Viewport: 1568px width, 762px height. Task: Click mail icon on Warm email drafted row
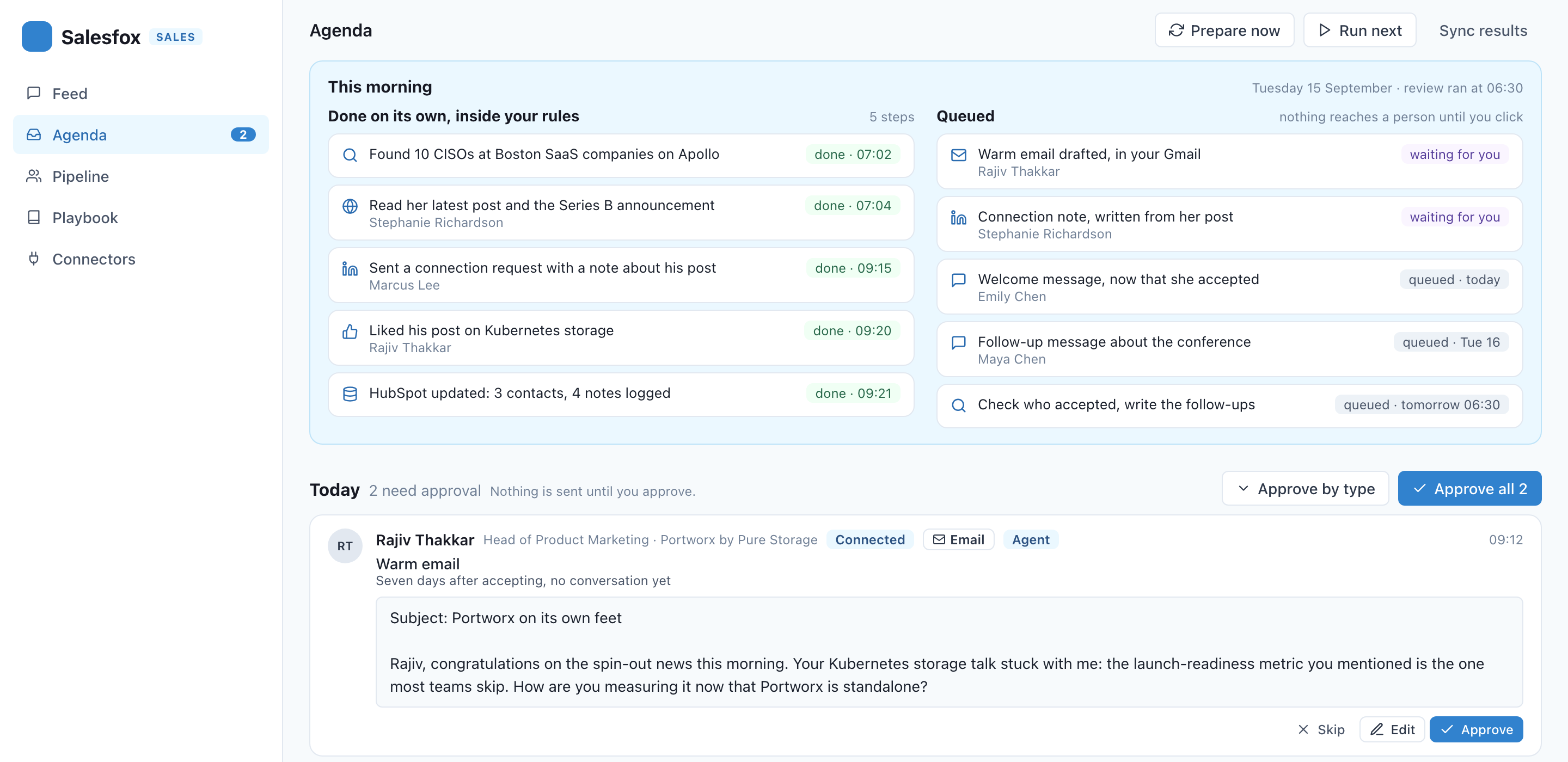(x=959, y=155)
